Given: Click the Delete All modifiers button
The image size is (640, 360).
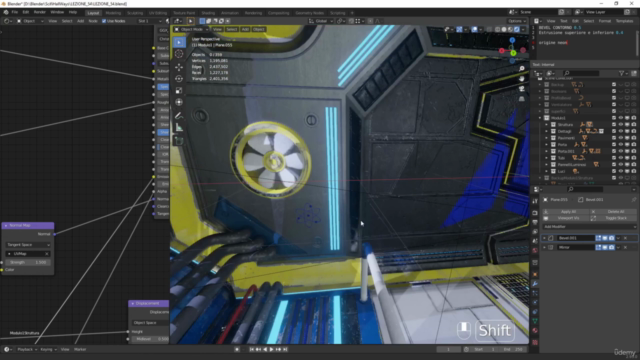Looking at the screenshot, I should (x=613, y=211).
